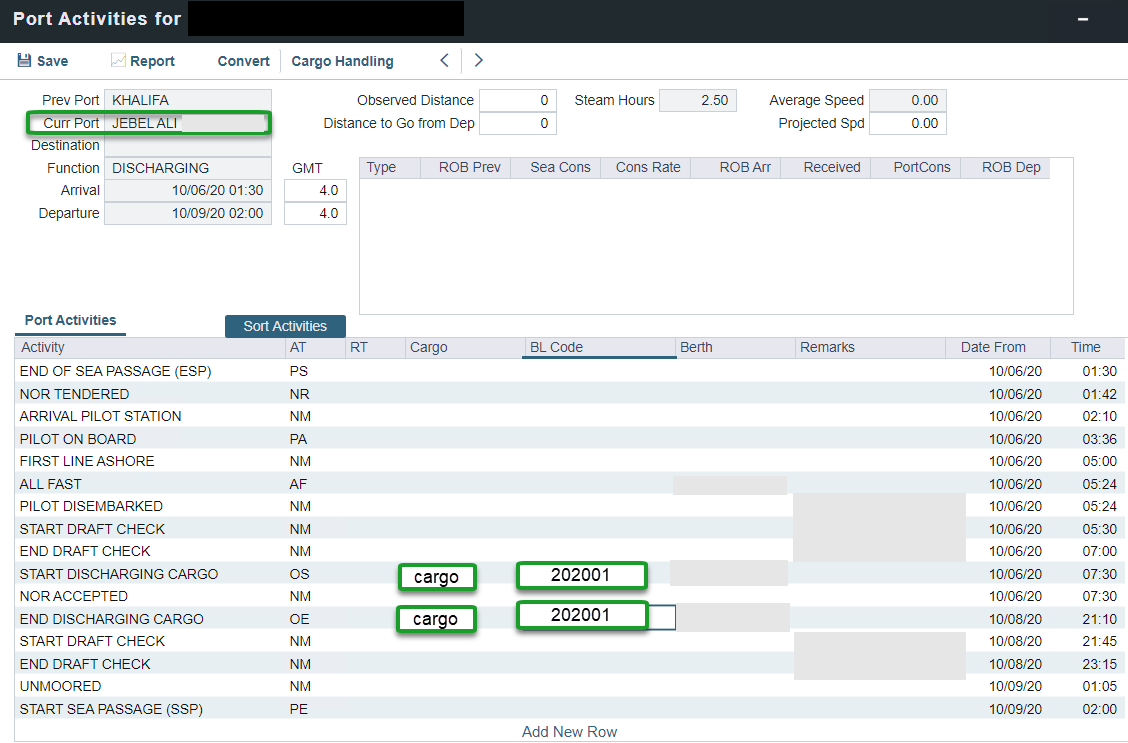Select the NOR TENDERED activity row

[74, 394]
